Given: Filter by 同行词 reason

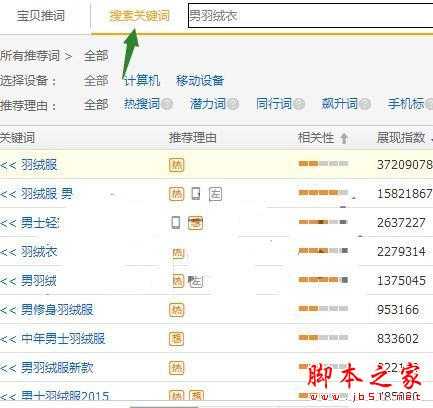Looking at the screenshot, I should tap(274, 104).
